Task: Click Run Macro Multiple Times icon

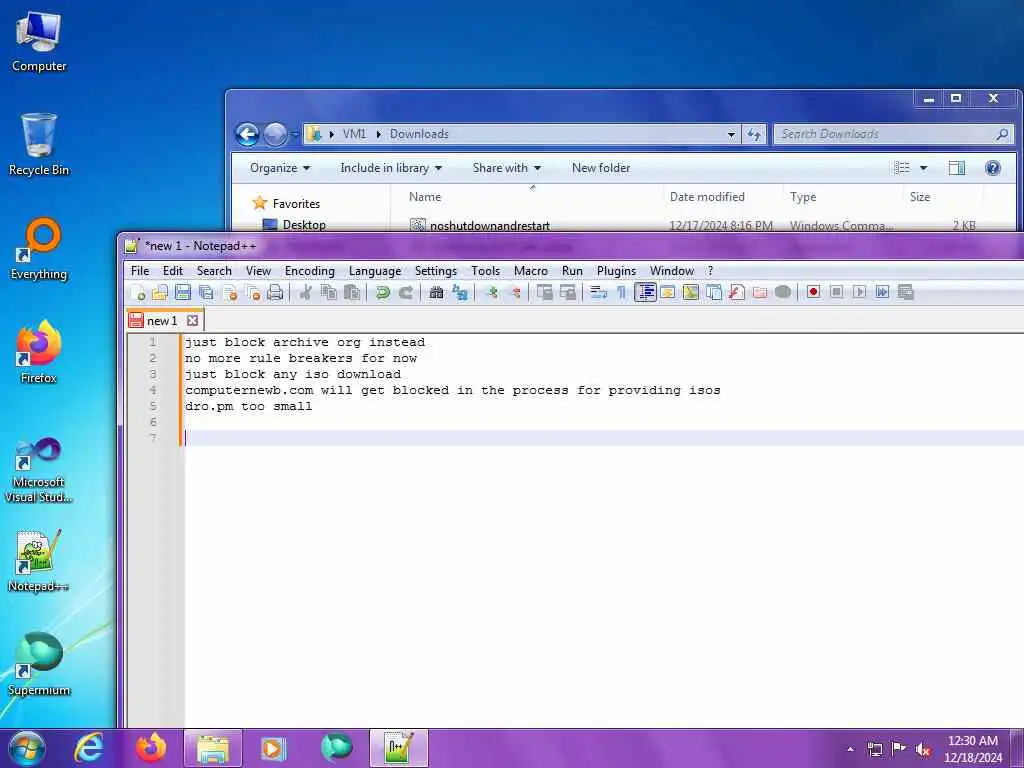Action: pos(882,293)
